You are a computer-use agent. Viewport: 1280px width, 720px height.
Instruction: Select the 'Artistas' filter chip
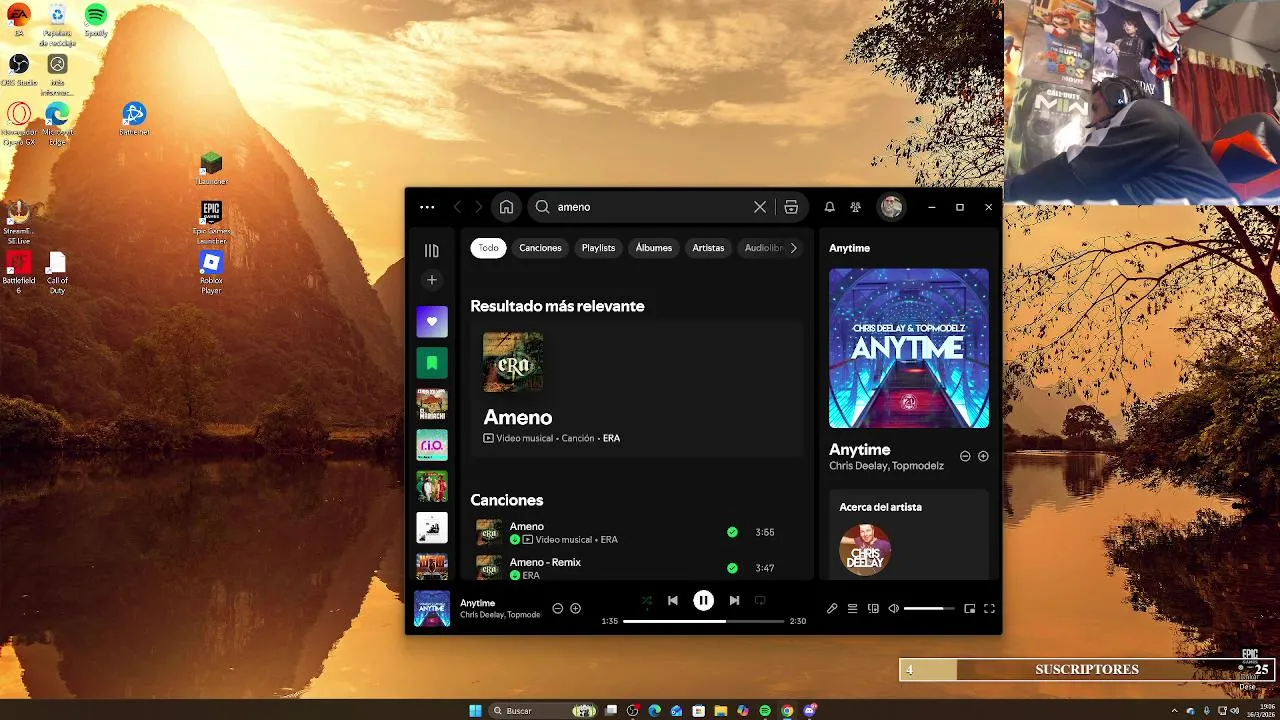pyautogui.click(x=708, y=248)
